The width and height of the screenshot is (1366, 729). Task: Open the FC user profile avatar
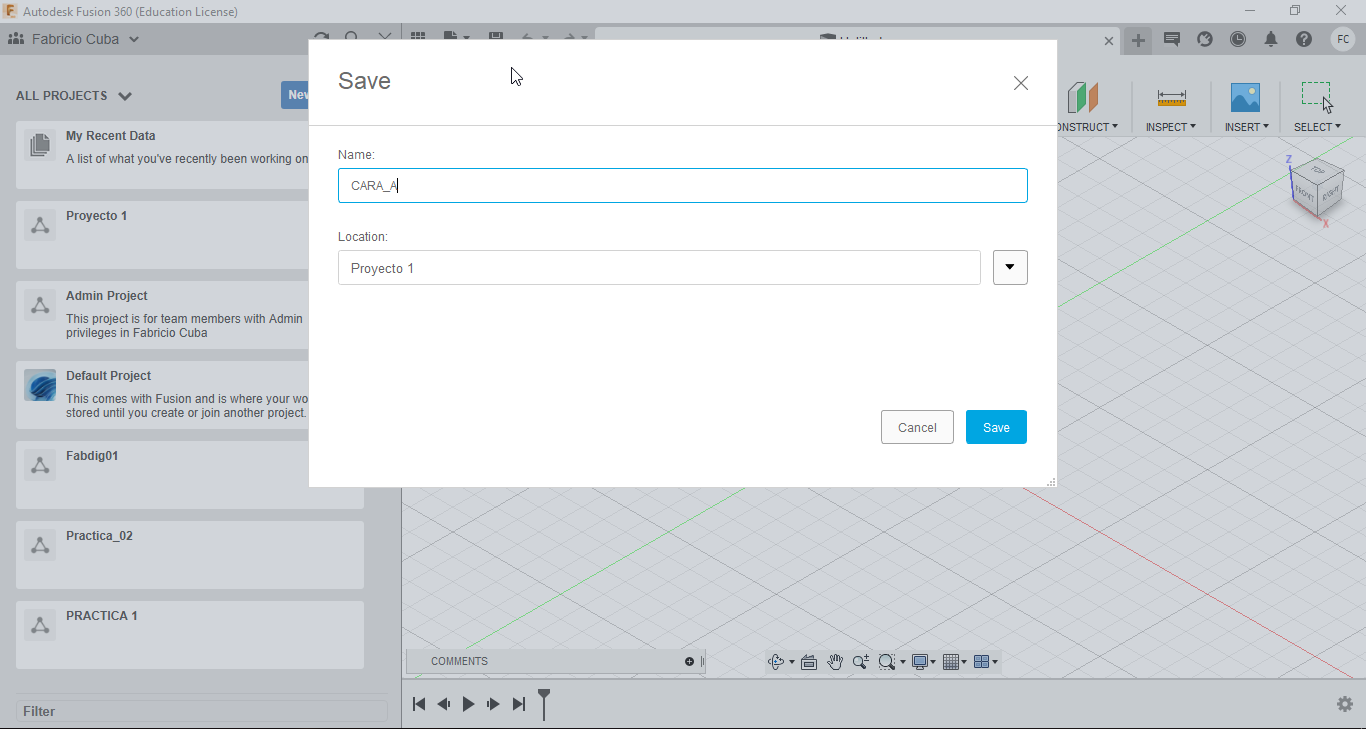point(1343,39)
